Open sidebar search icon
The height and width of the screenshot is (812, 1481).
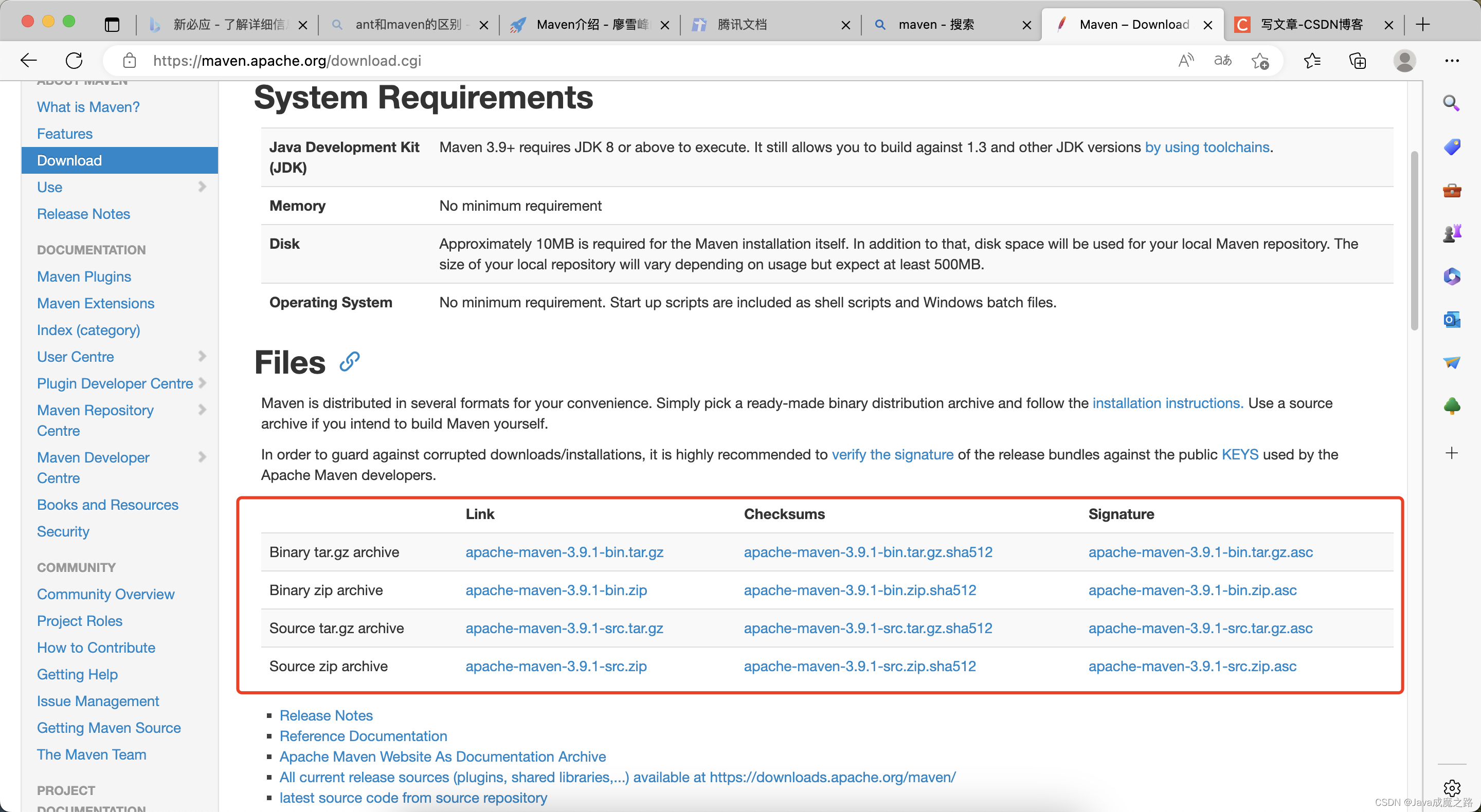click(x=1452, y=103)
